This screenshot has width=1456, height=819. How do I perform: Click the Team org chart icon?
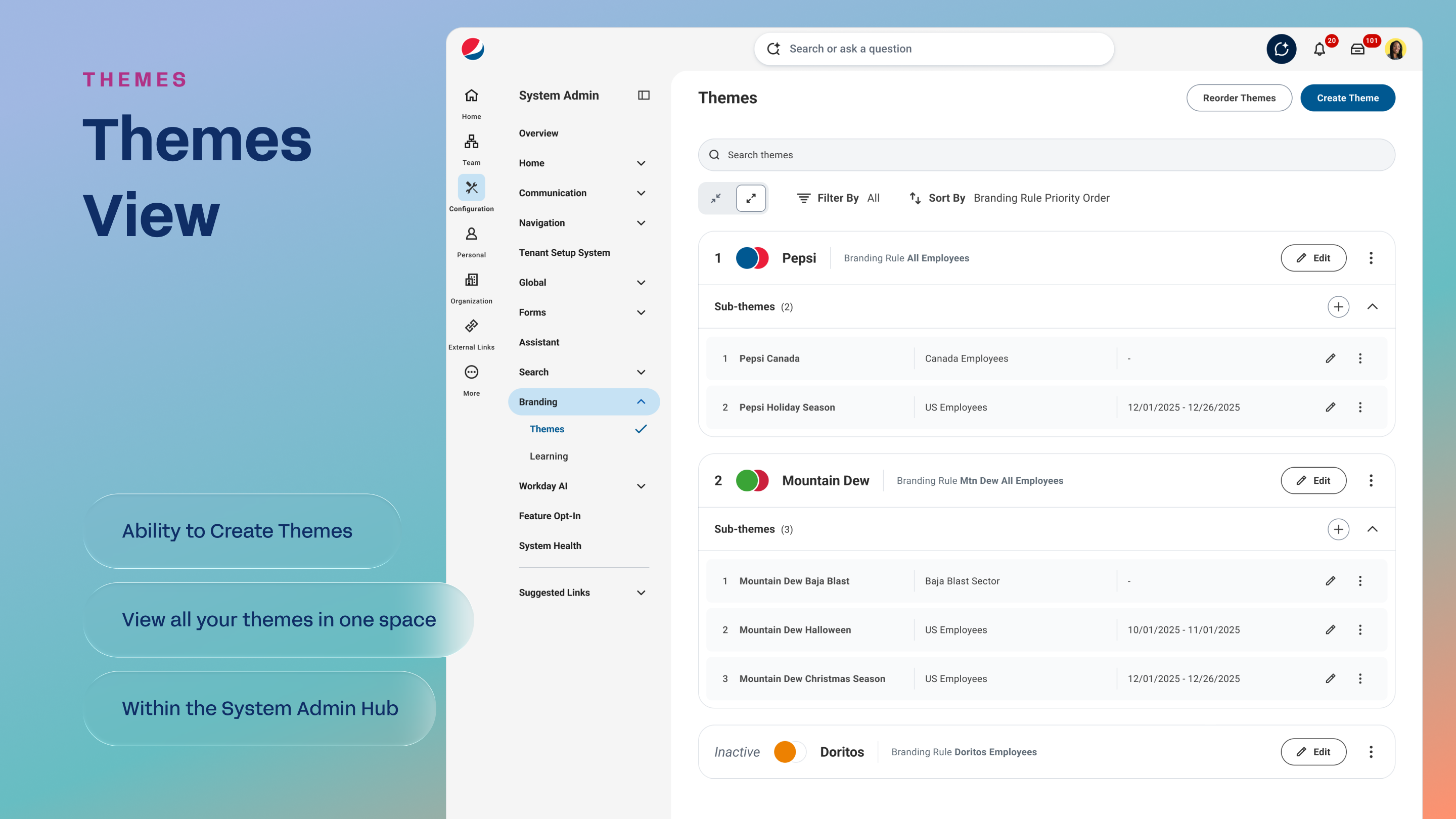[x=471, y=142]
